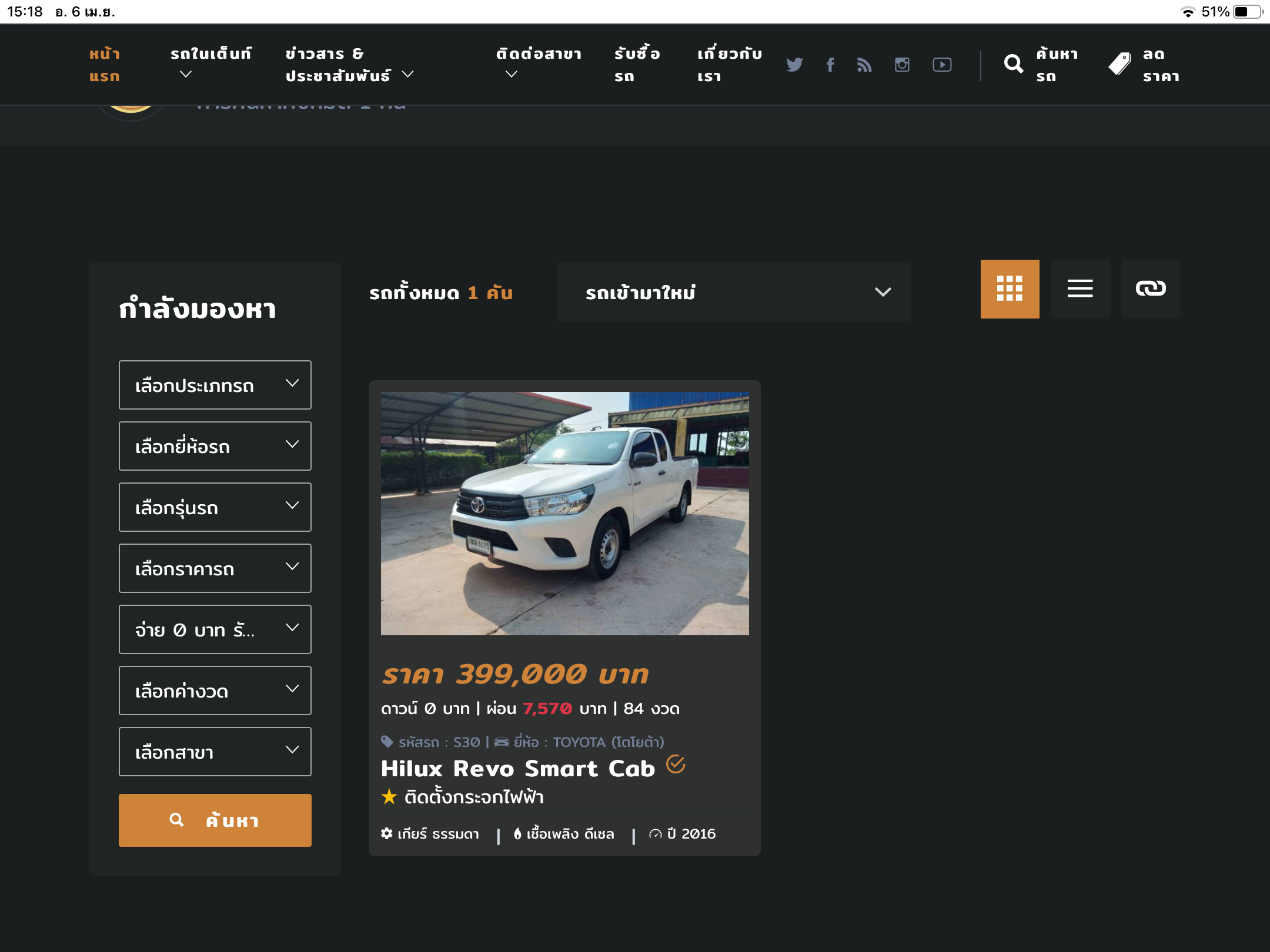Click the white Toyota pickup photo

[564, 513]
